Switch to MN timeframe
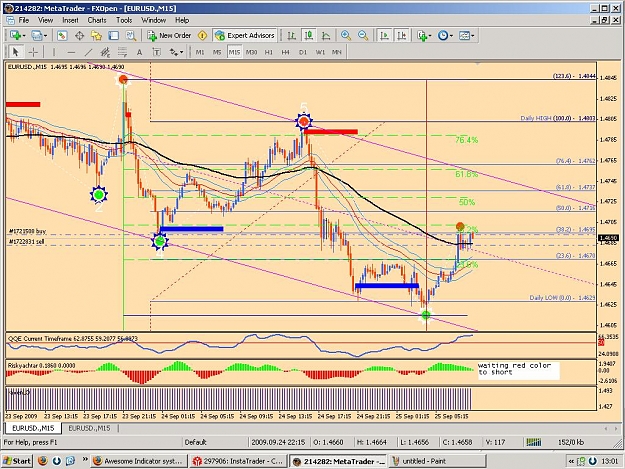 tap(336, 52)
